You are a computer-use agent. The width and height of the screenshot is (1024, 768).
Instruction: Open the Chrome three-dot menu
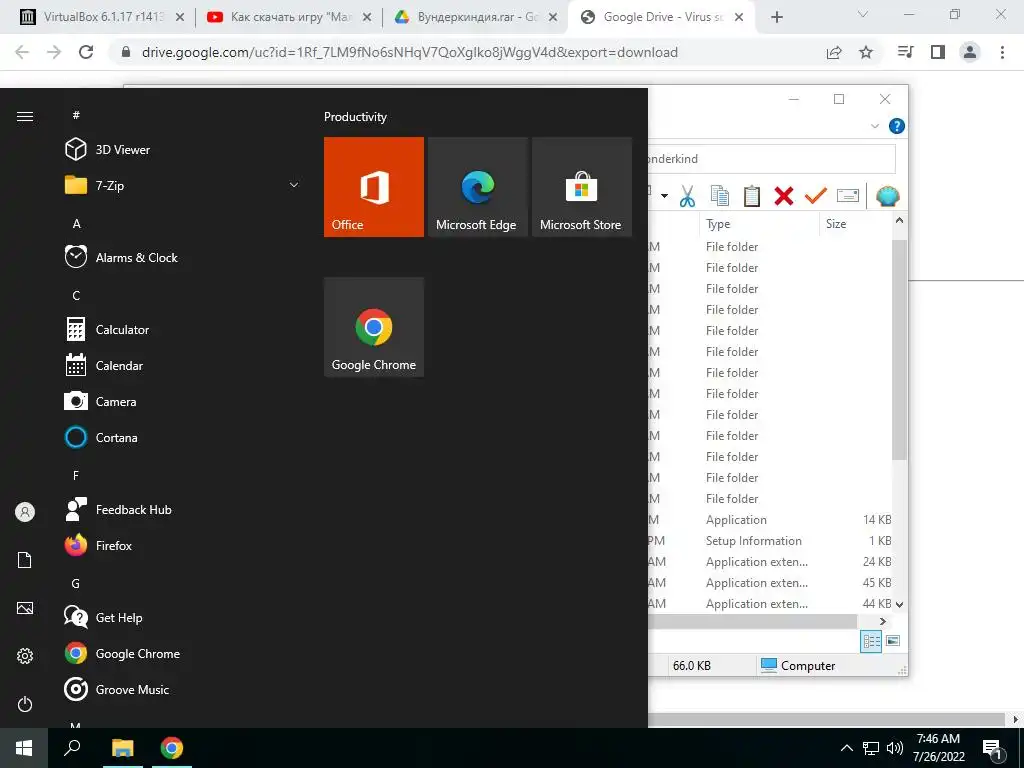point(1002,52)
